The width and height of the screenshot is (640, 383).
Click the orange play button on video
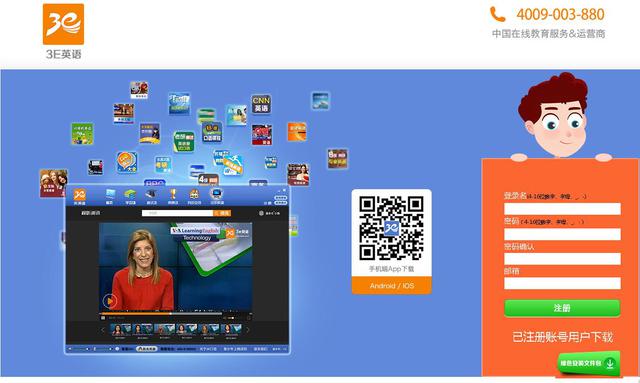109,301
